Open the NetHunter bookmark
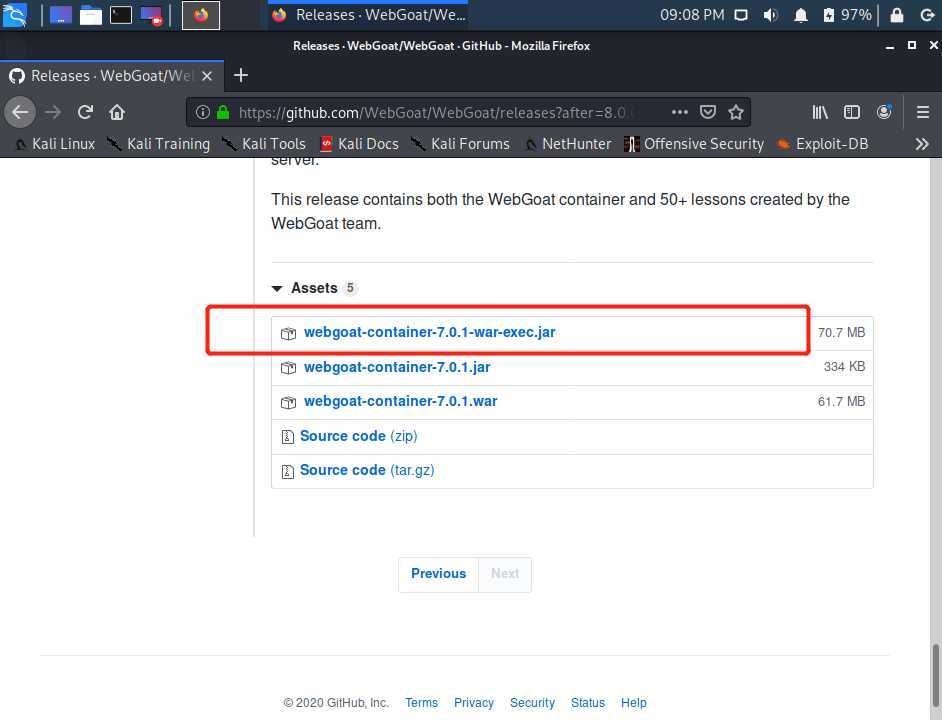The width and height of the screenshot is (942, 720). (568, 144)
